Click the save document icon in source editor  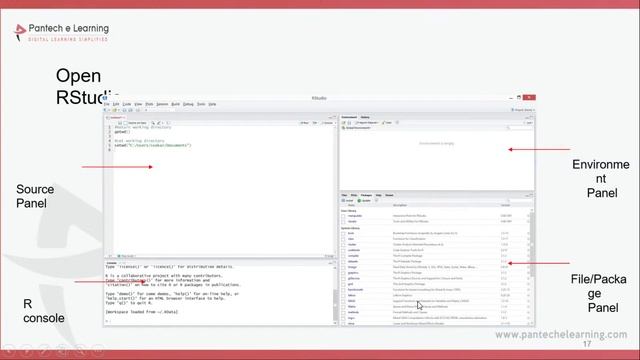pyautogui.click(x=120, y=123)
